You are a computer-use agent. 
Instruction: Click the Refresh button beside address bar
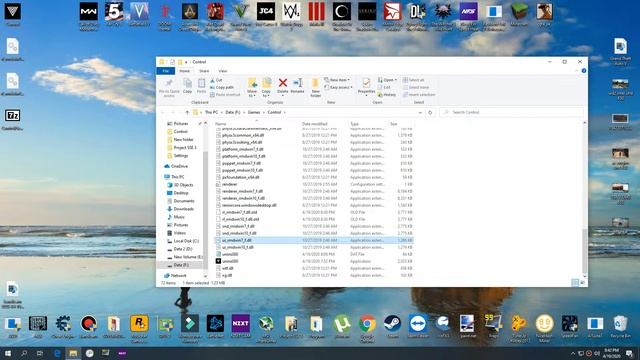[430, 112]
